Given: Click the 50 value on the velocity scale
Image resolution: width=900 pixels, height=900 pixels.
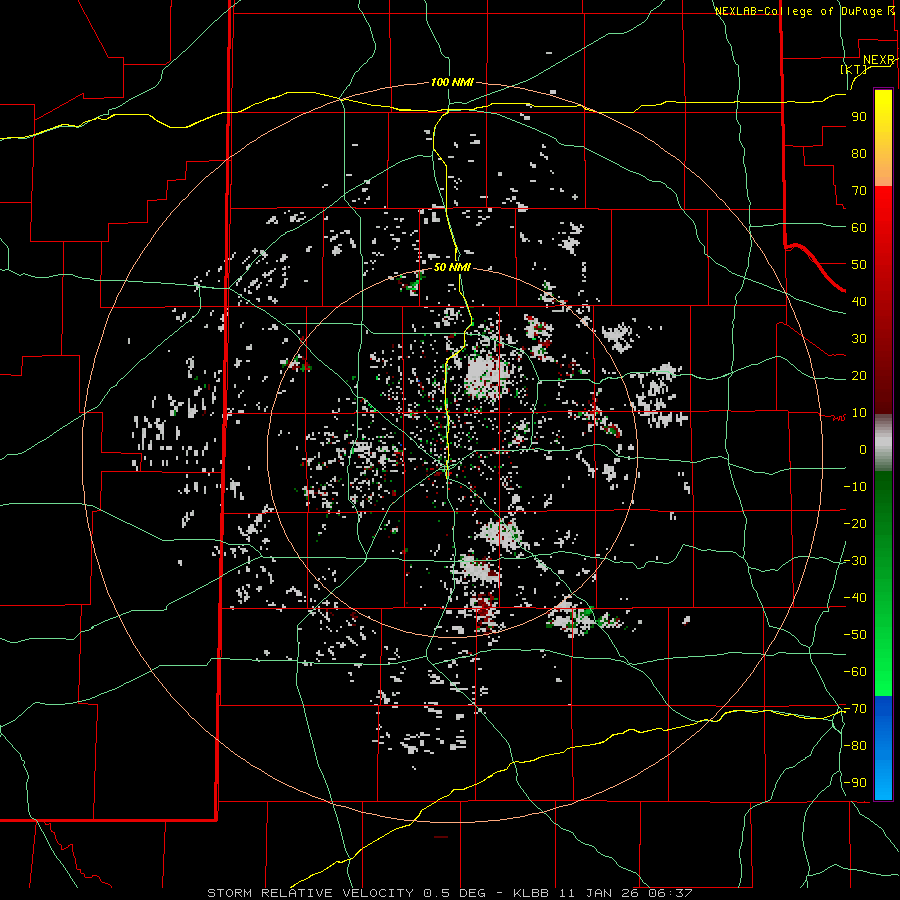Looking at the screenshot, I should pos(859,265).
